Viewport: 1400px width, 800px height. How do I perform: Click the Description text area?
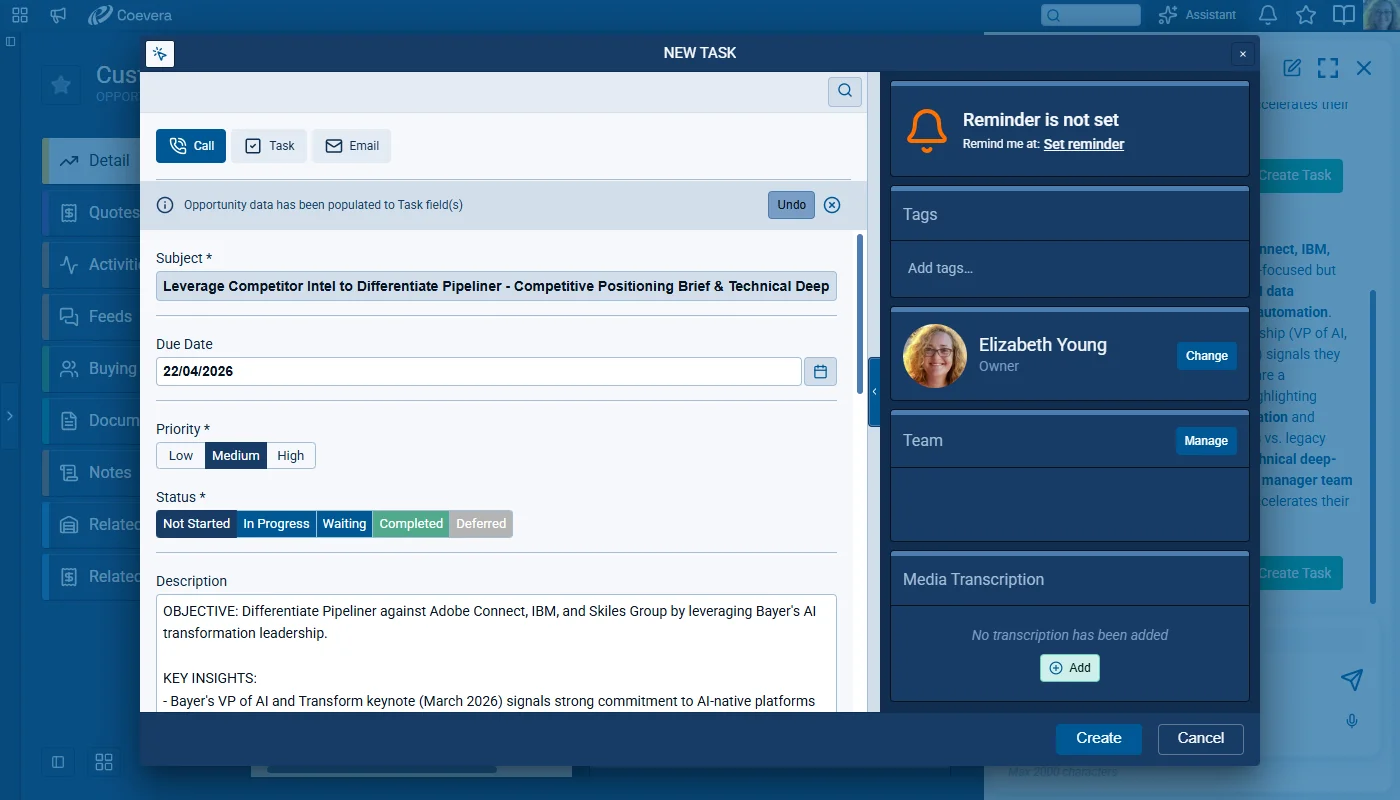(x=496, y=653)
